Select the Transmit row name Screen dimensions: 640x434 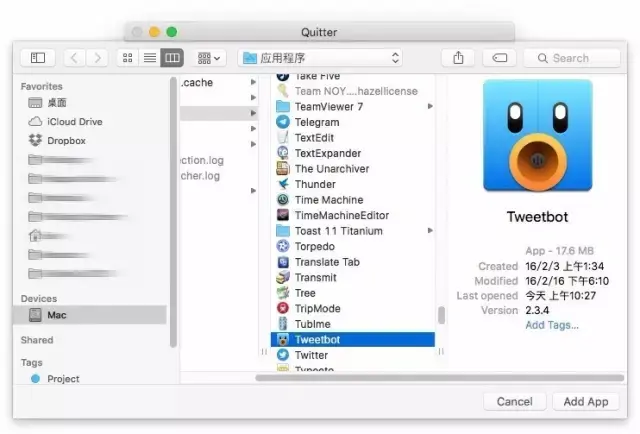click(316, 278)
